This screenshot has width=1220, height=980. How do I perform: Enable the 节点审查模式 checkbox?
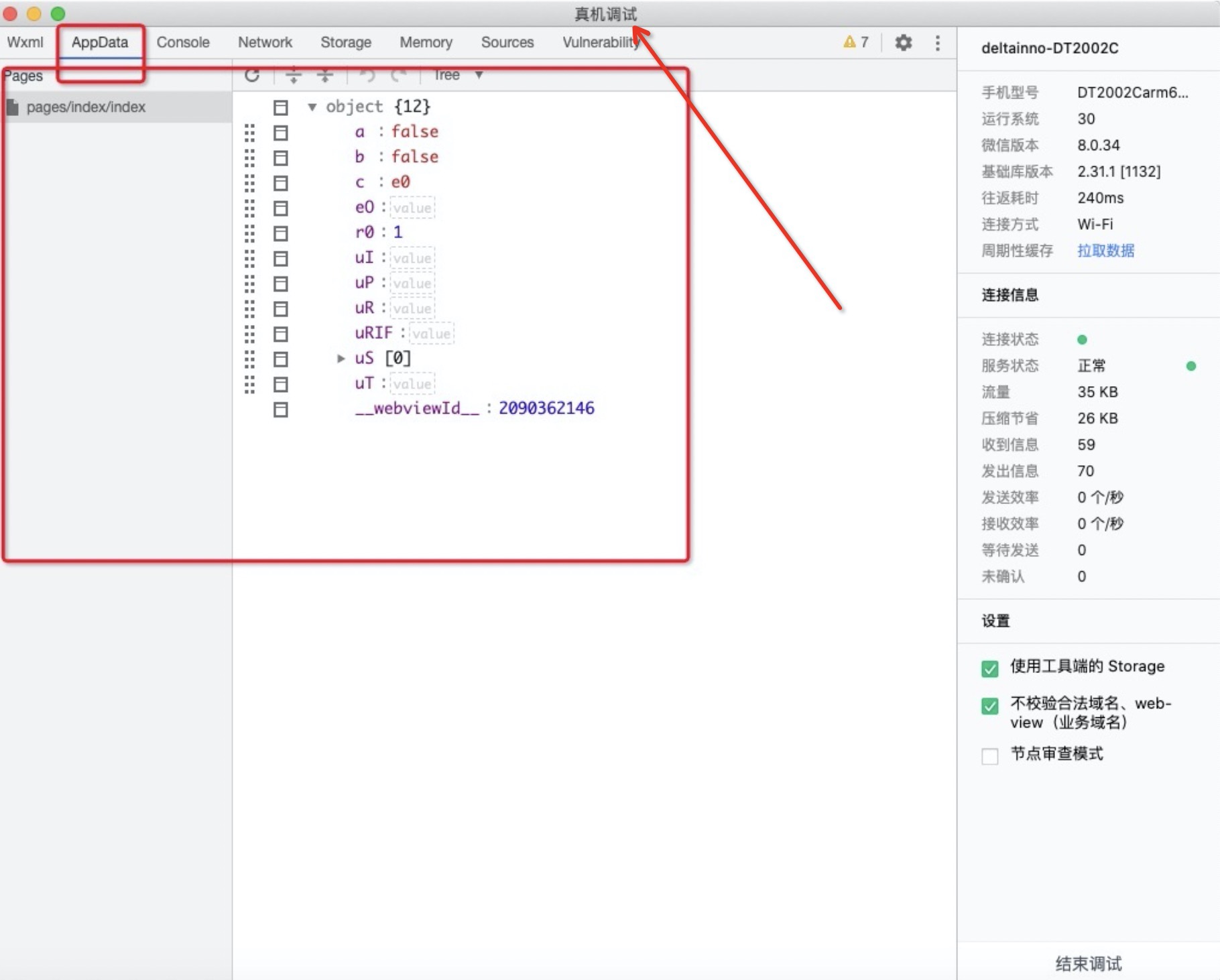tap(989, 755)
